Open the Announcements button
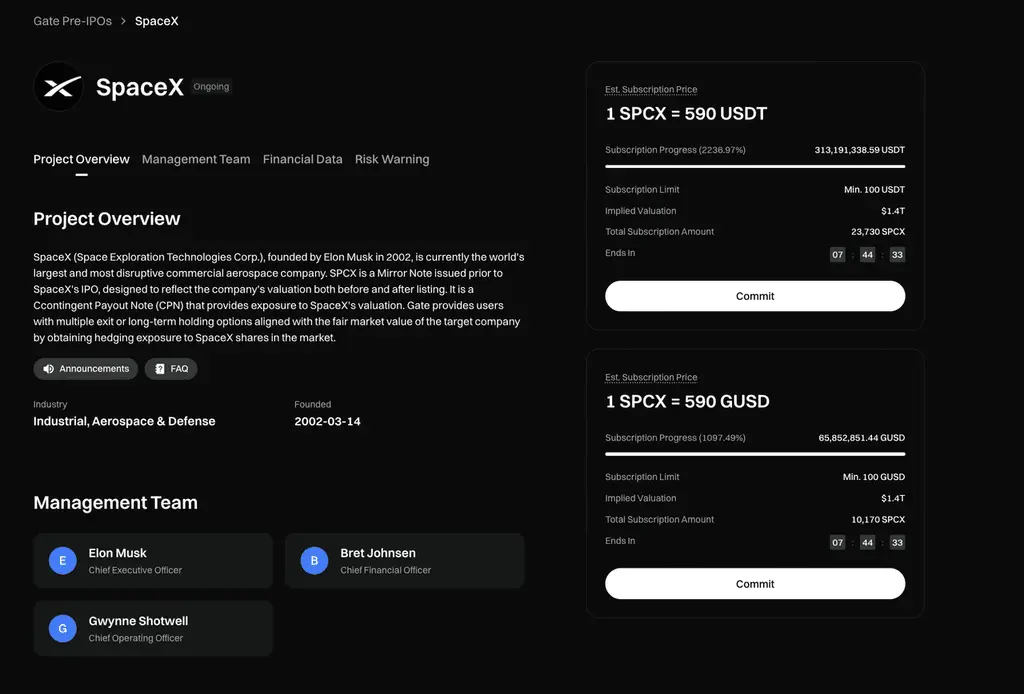This screenshot has height=694, width=1024. (x=86, y=369)
